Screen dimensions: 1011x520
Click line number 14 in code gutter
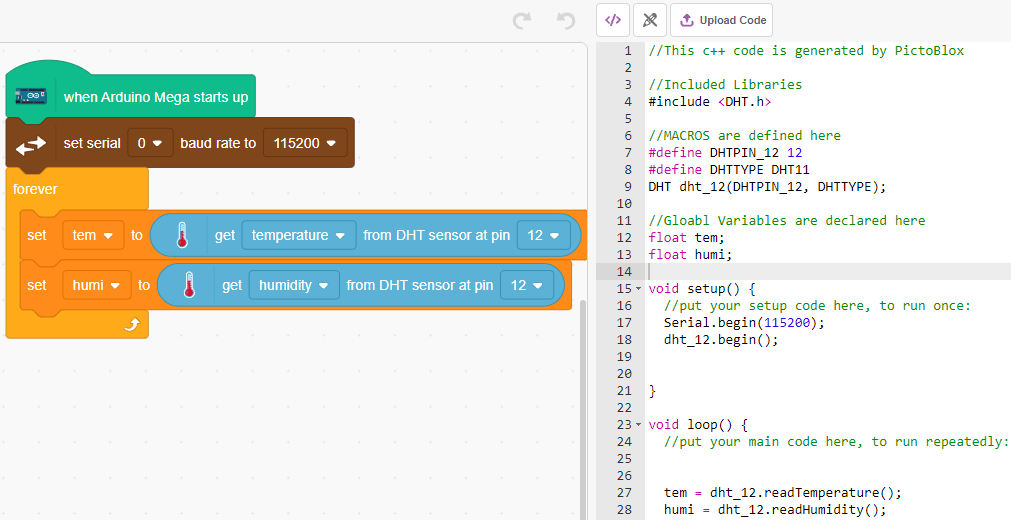[624, 272]
